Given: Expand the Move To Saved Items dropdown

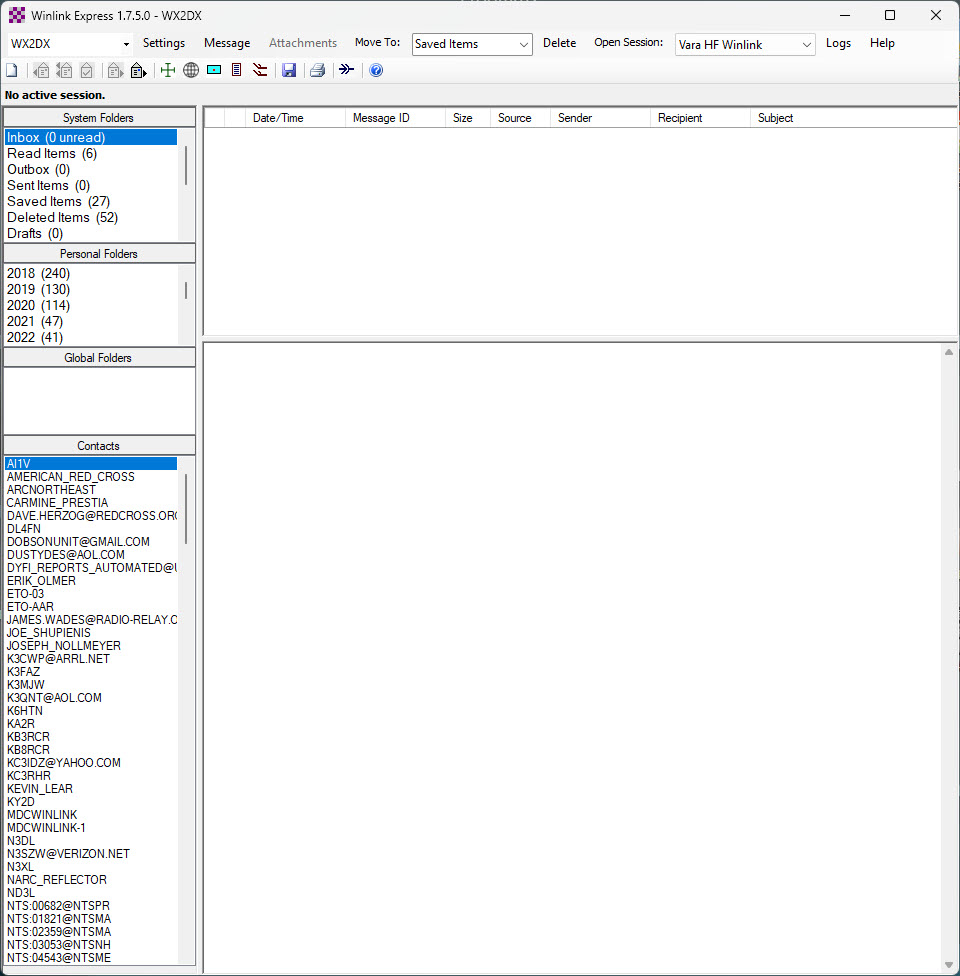Looking at the screenshot, I should pyautogui.click(x=524, y=44).
